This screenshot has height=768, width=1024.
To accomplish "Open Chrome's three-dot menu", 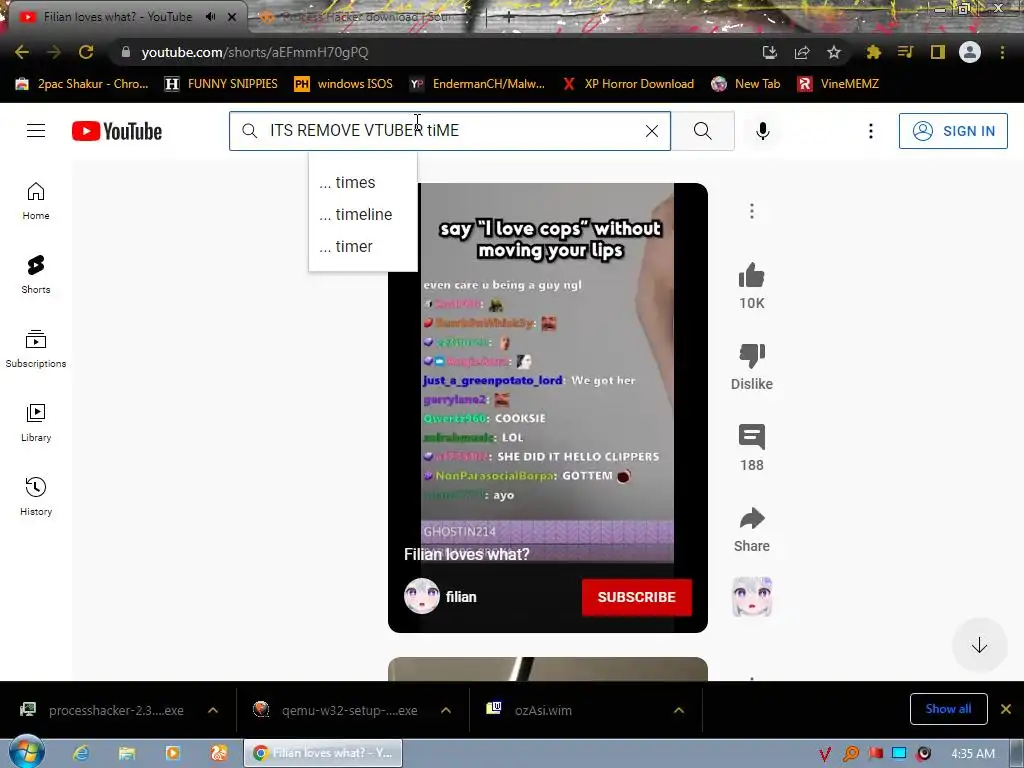I will pyautogui.click(x=1002, y=52).
